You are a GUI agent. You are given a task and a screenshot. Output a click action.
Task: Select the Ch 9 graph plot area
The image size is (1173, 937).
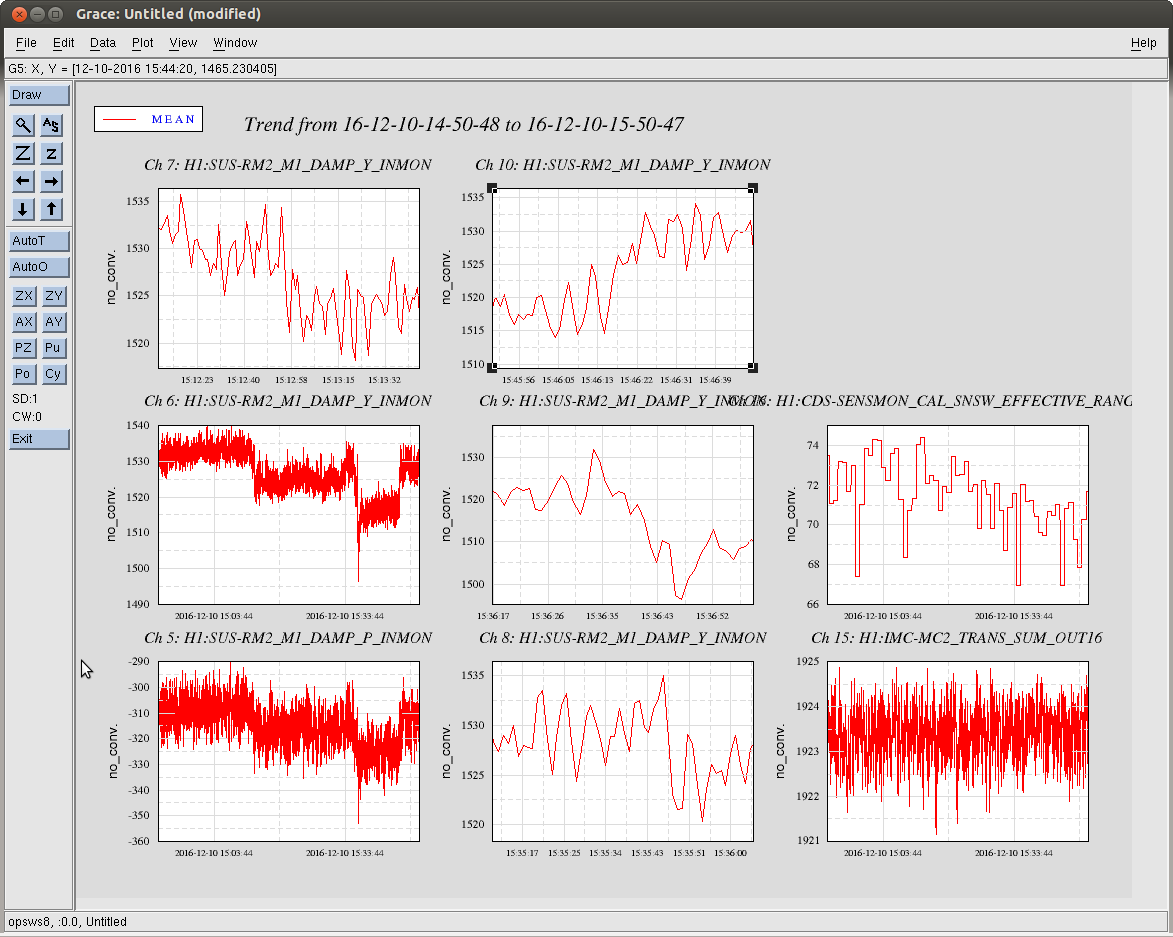tap(622, 514)
